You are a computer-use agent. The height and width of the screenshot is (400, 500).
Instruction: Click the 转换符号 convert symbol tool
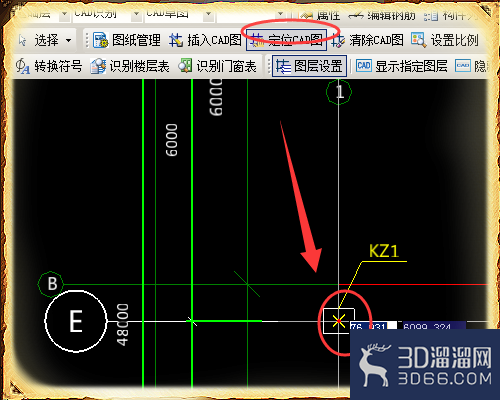pos(49,66)
